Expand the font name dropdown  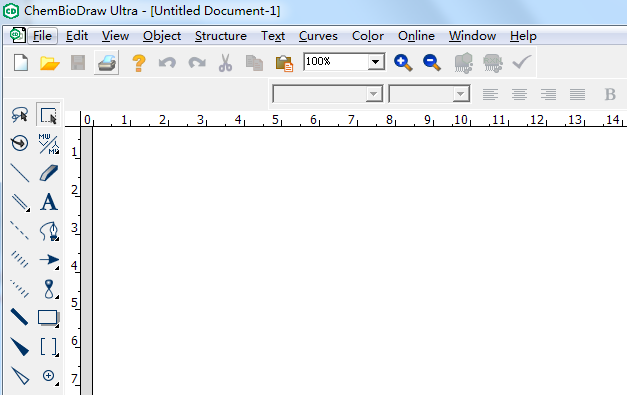373,94
